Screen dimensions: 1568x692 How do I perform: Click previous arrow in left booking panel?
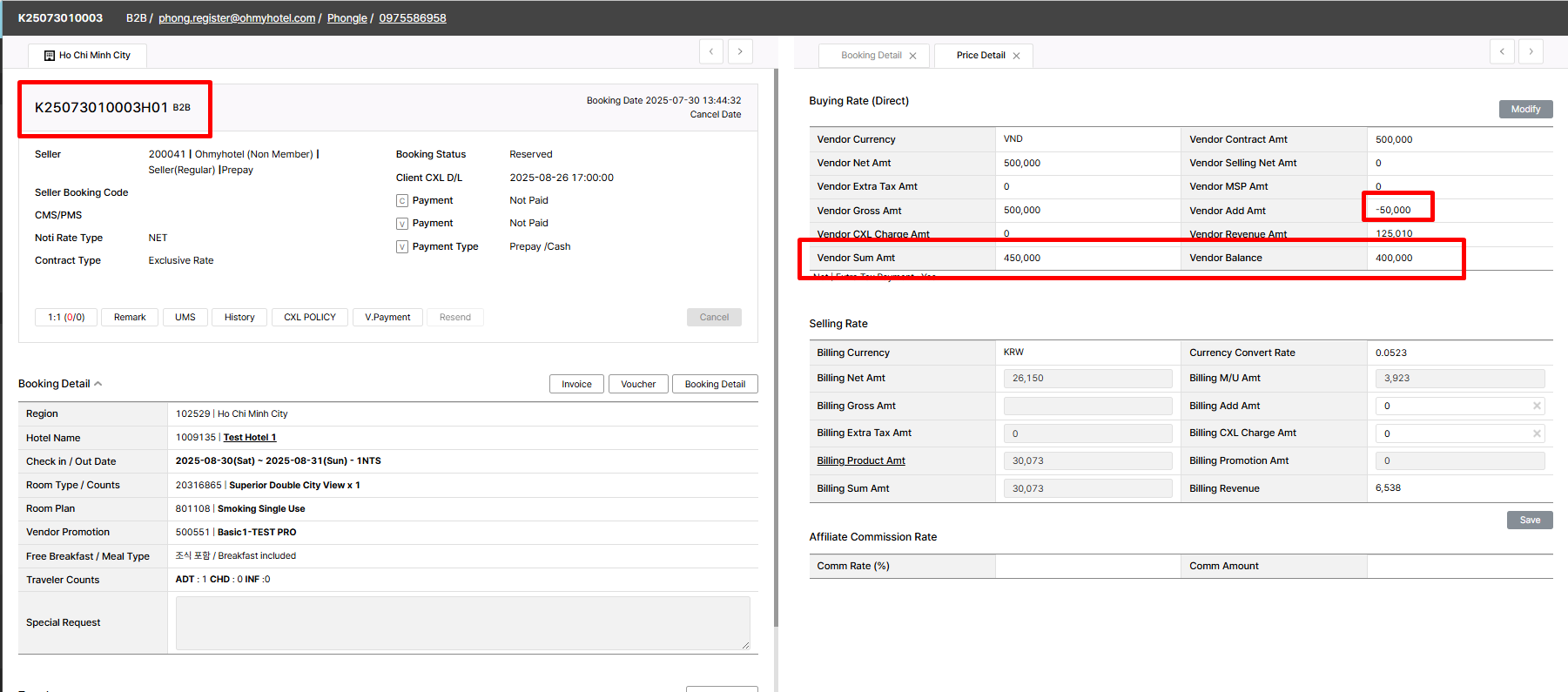coord(711,51)
